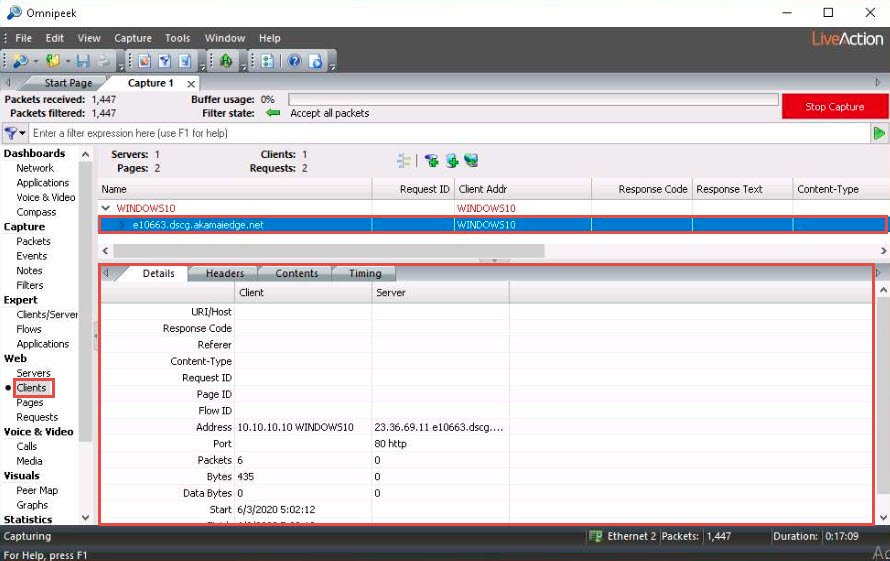The height and width of the screenshot is (561, 890).
Task: Open Web Servers view in navigation pane
Action: coord(33,373)
